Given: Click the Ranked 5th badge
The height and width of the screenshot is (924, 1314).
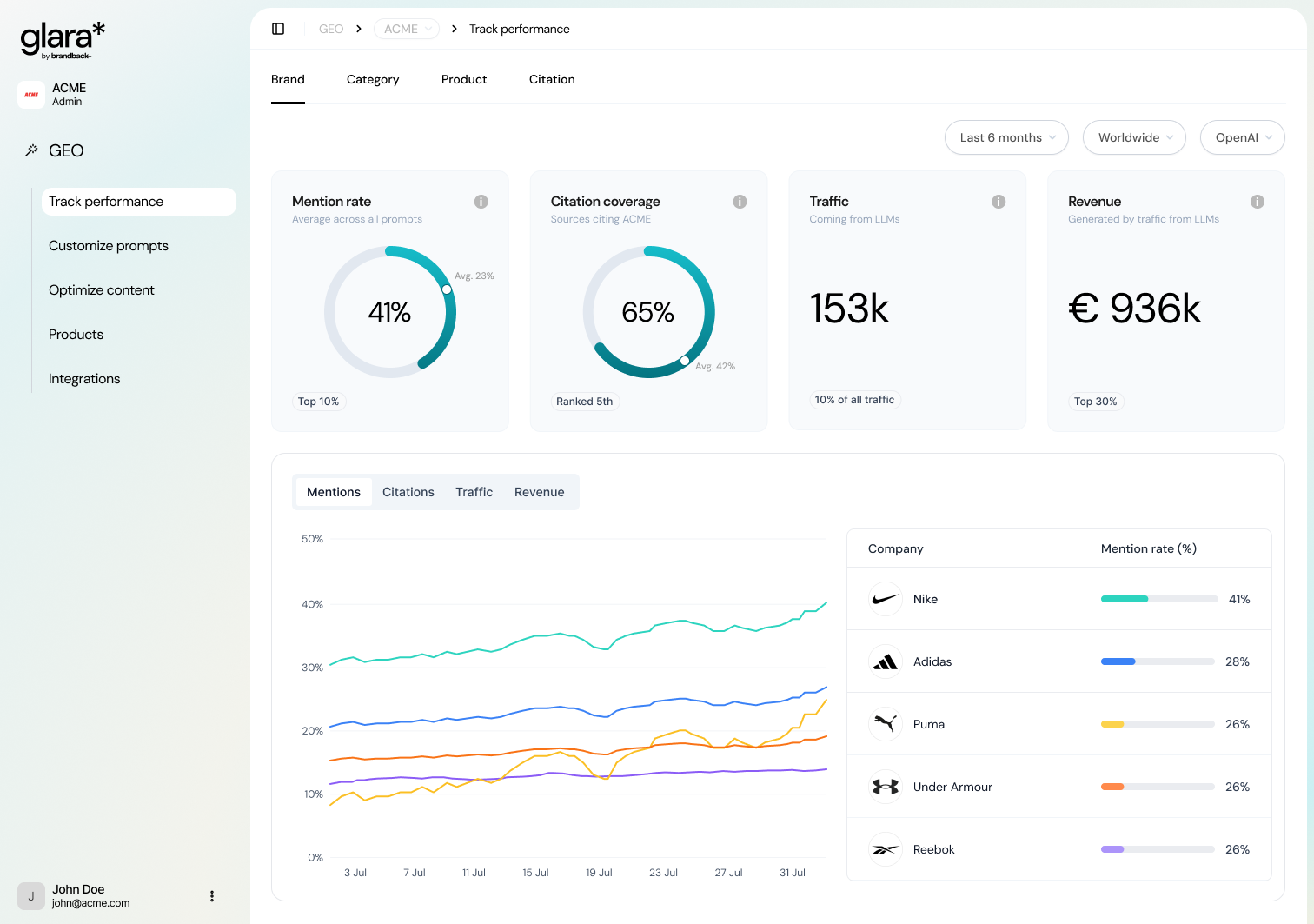Looking at the screenshot, I should point(585,402).
